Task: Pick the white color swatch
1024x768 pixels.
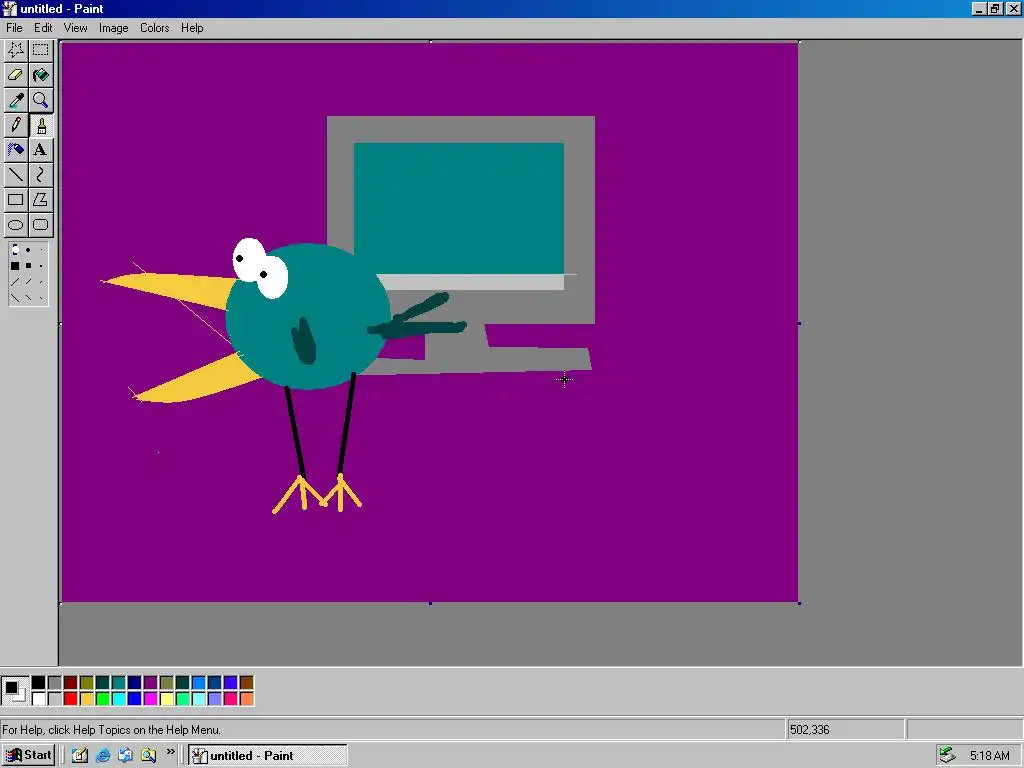Action: (x=39, y=699)
